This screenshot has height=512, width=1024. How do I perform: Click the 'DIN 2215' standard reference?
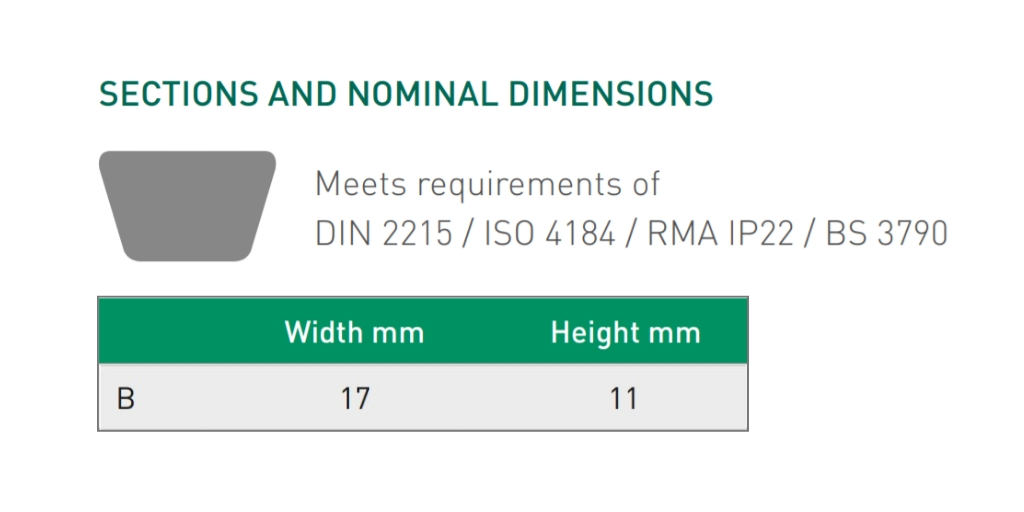383,233
